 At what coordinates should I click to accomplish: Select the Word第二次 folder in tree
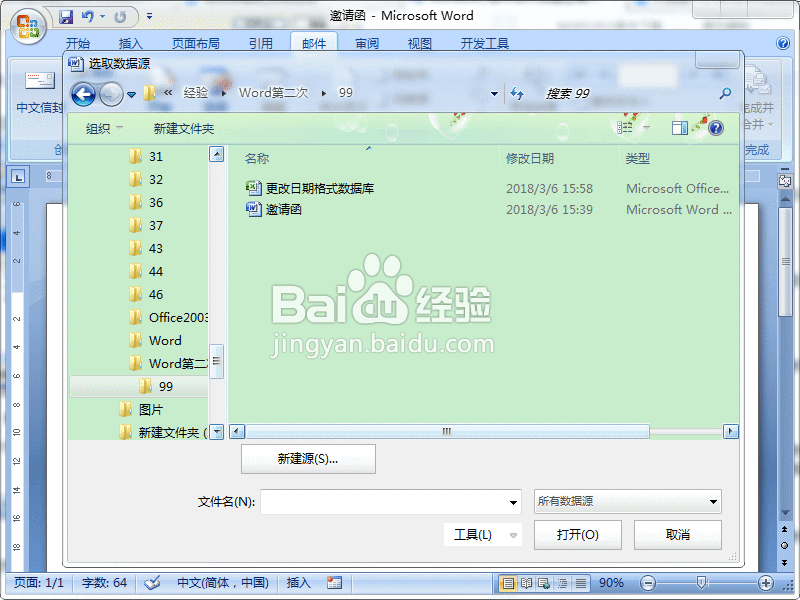(x=168, y=363)
